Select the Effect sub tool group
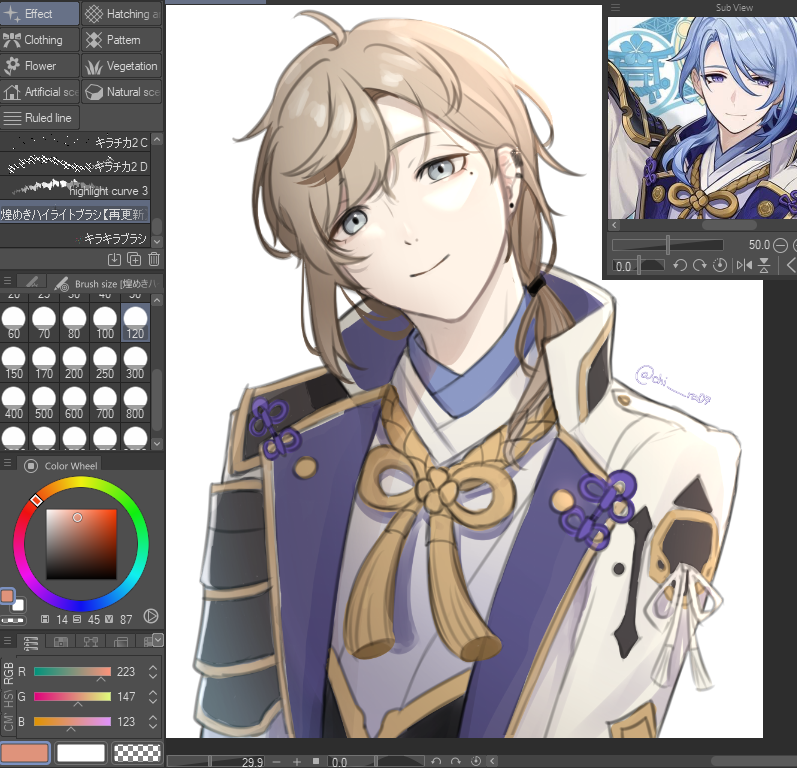 pyautogui.click(x=40, y=14)
